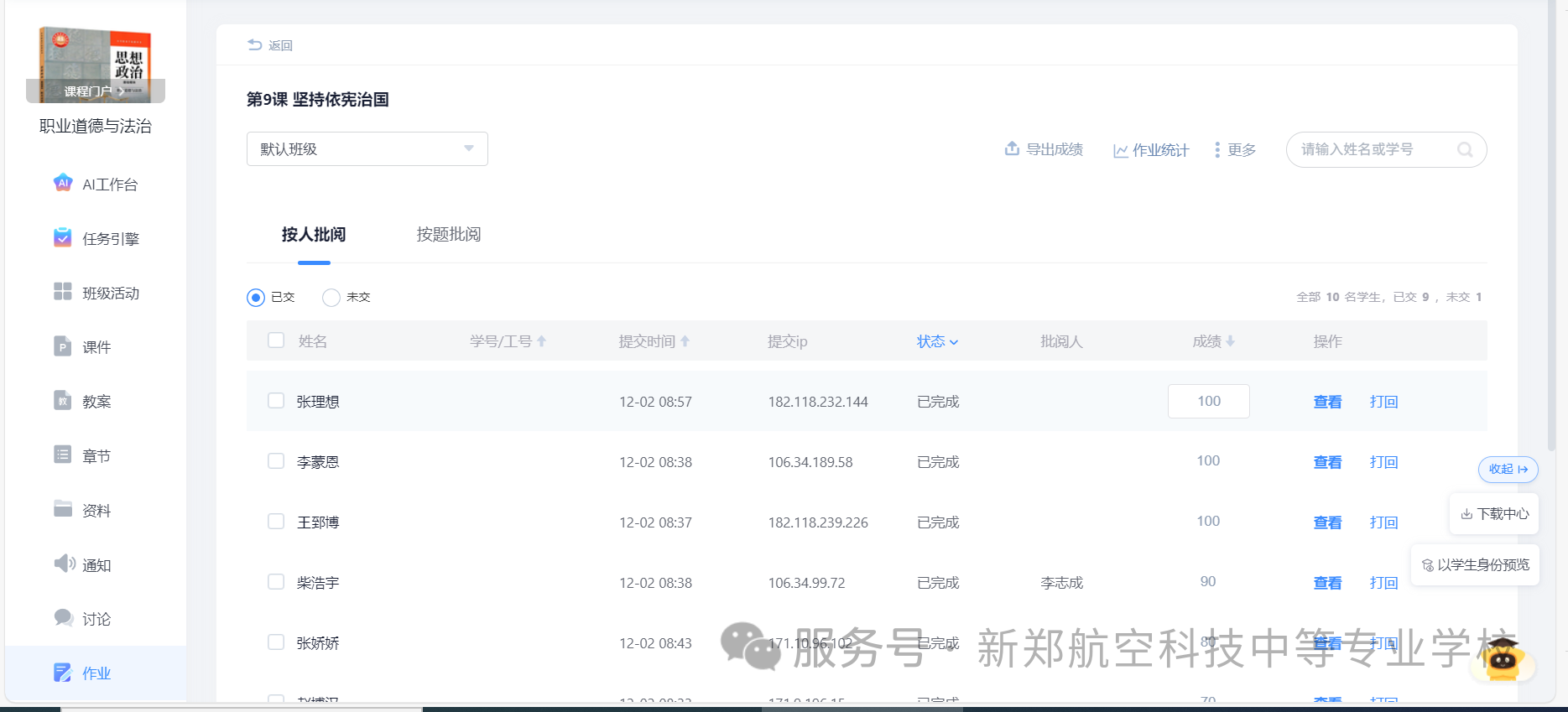Click the 以学生身份预览 preview icon
Screen dimensions: 1568x712
pyautogui.click(x=1428, y=565)
